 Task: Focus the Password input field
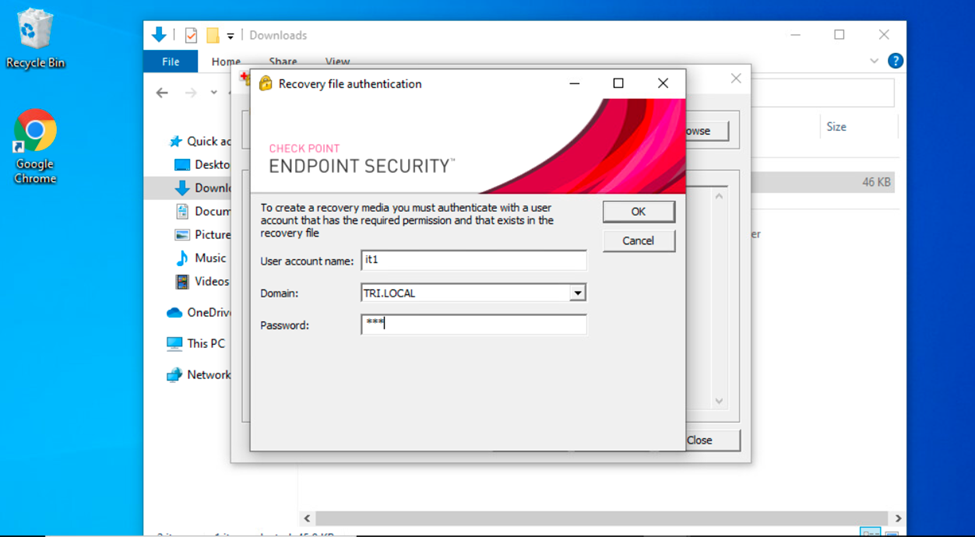[x=473, y=324]
